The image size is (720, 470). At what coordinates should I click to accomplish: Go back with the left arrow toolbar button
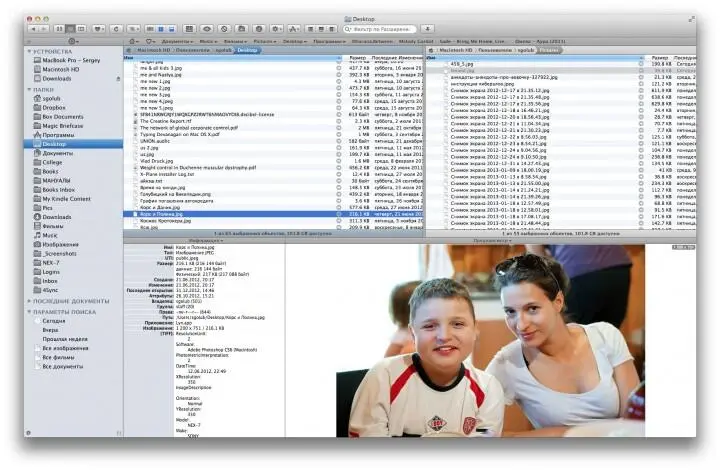coord(34,29)
